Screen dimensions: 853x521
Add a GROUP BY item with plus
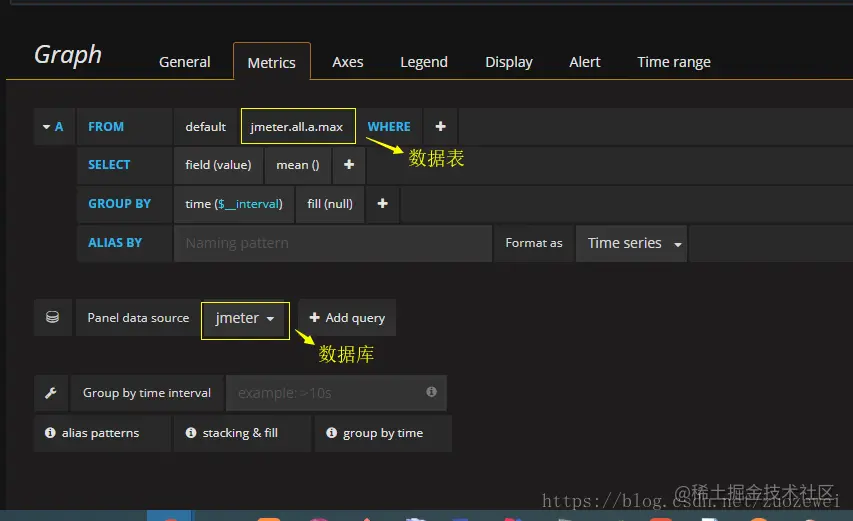pyautogui.click(x=383, y=204)
